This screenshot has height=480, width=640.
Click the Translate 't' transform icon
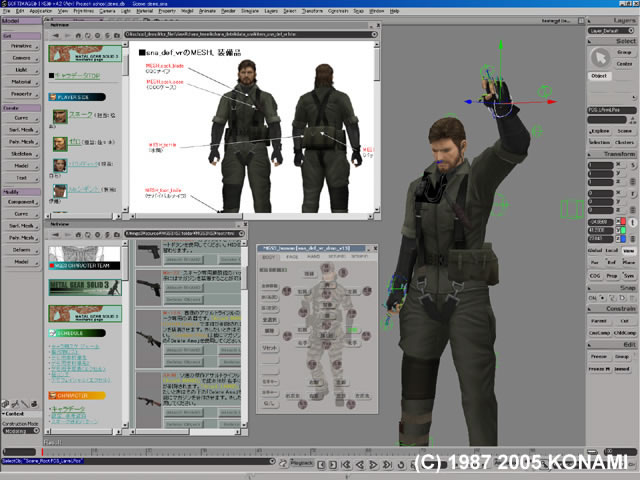pyautogui.click(x=632, y=222)
